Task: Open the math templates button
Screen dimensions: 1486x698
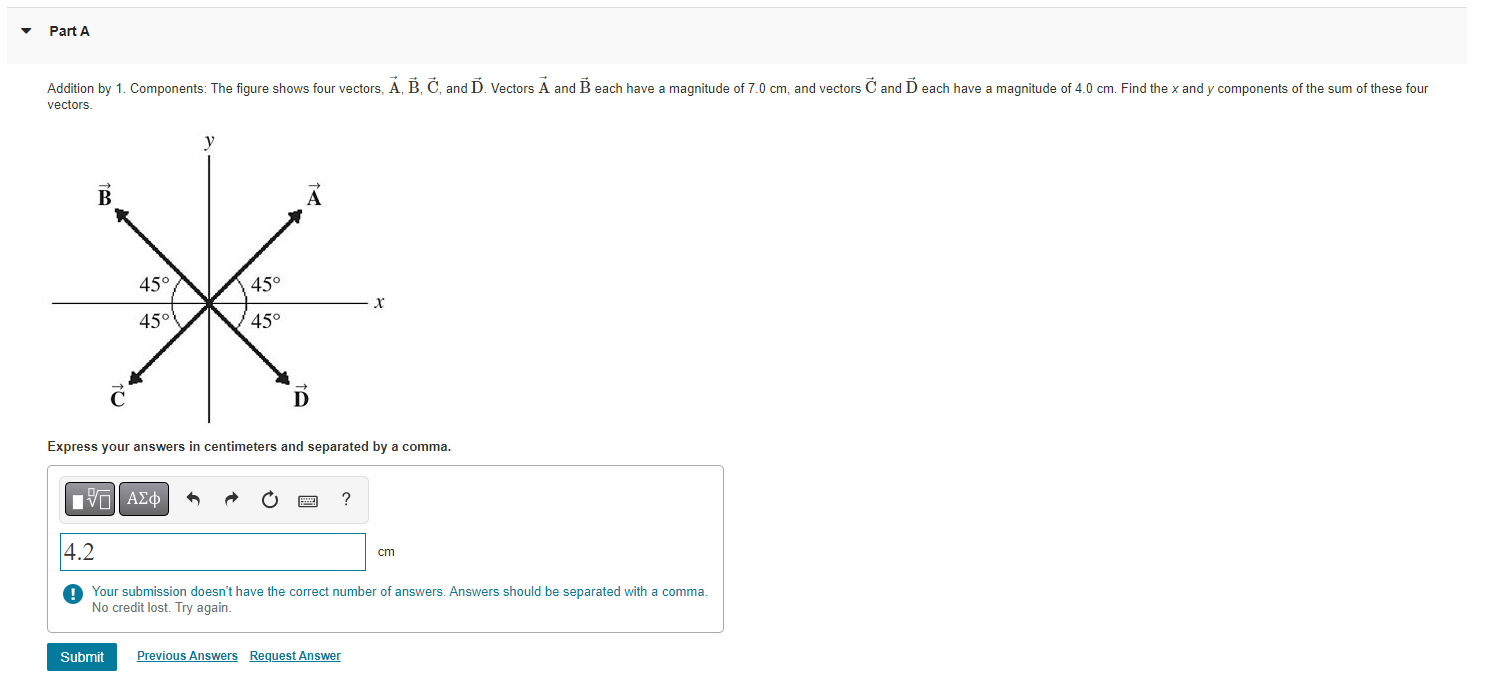Action: pos(91,498)
